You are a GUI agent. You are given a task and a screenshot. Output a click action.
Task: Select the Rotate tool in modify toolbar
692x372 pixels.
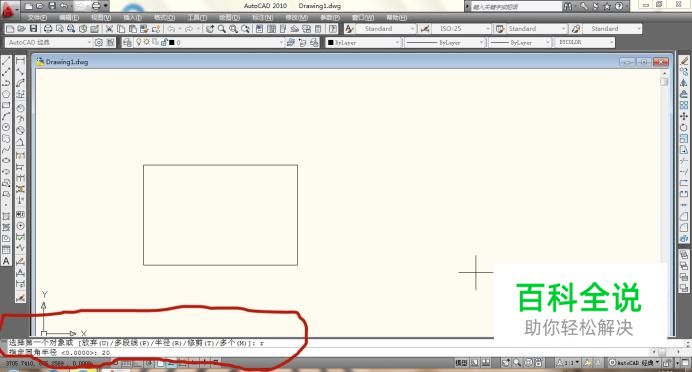tap(684, 128)
